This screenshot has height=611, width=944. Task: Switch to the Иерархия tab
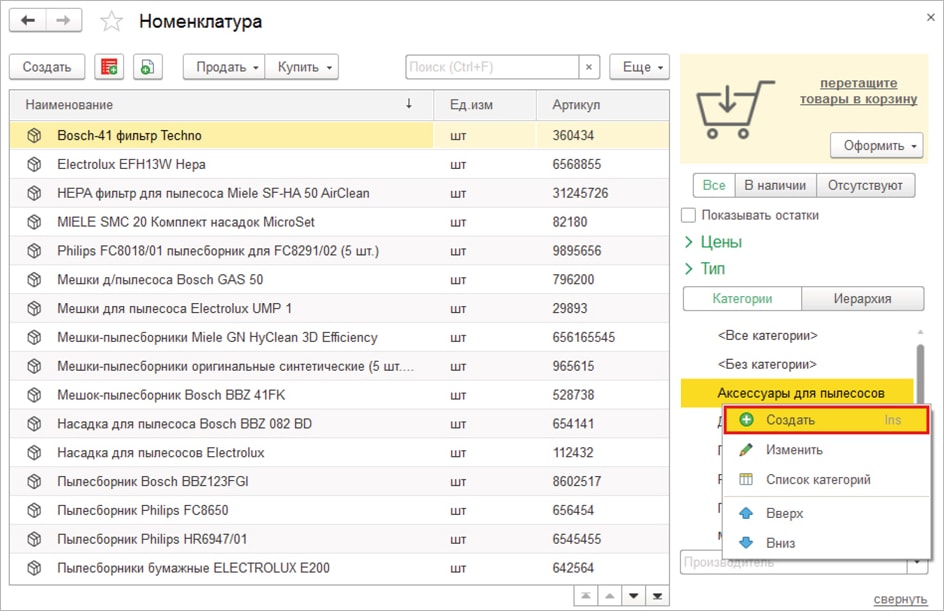click(862, 298)
